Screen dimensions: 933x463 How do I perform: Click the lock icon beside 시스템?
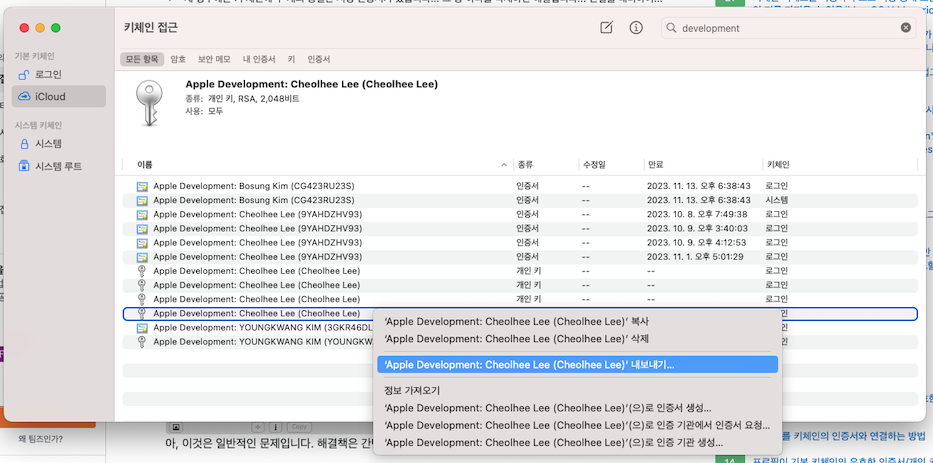[24, 144]
